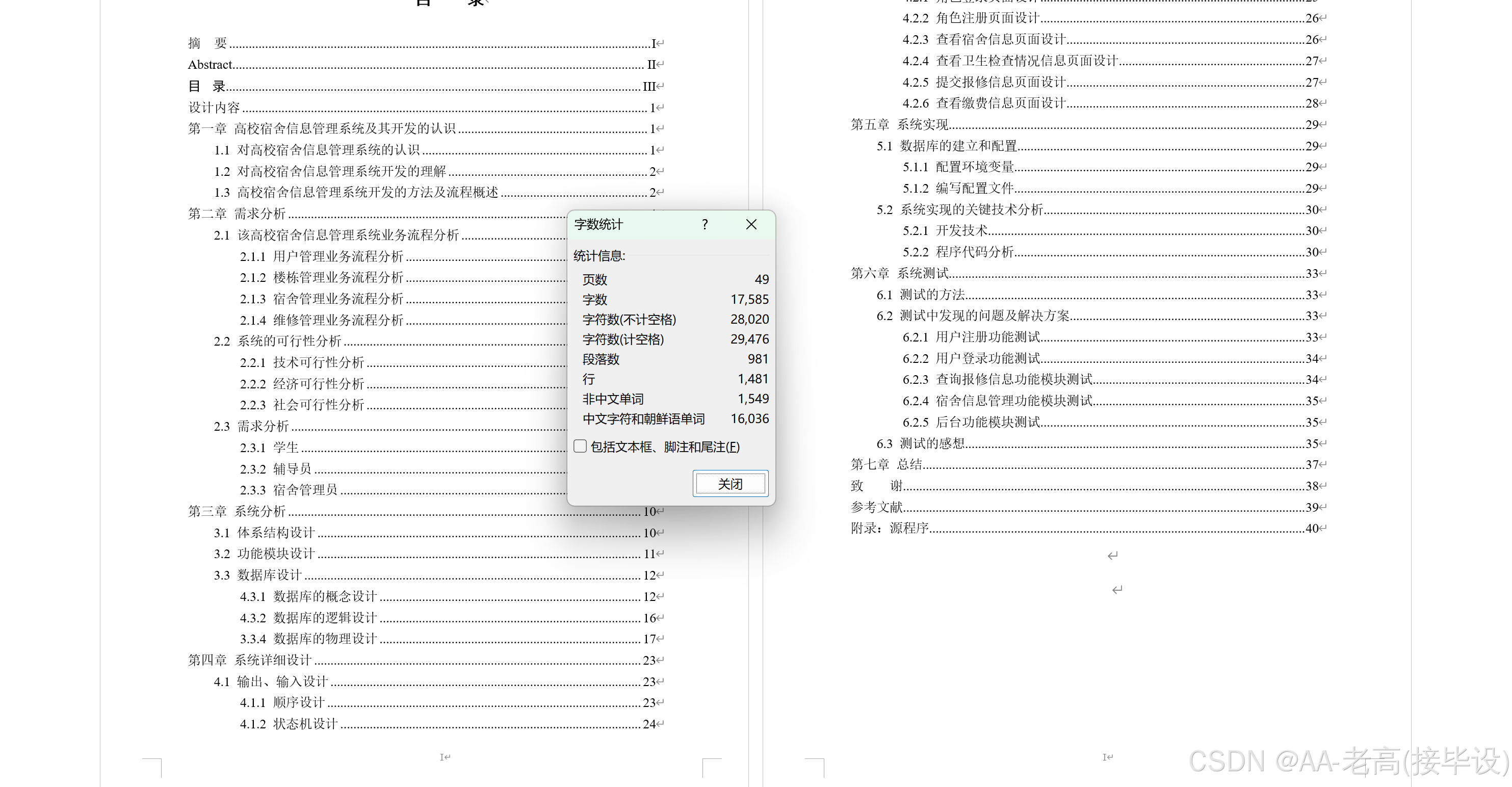Jump to 第四章 系统详细设计 entry
The image size is (1512, 787).
(x=249, y=660)
